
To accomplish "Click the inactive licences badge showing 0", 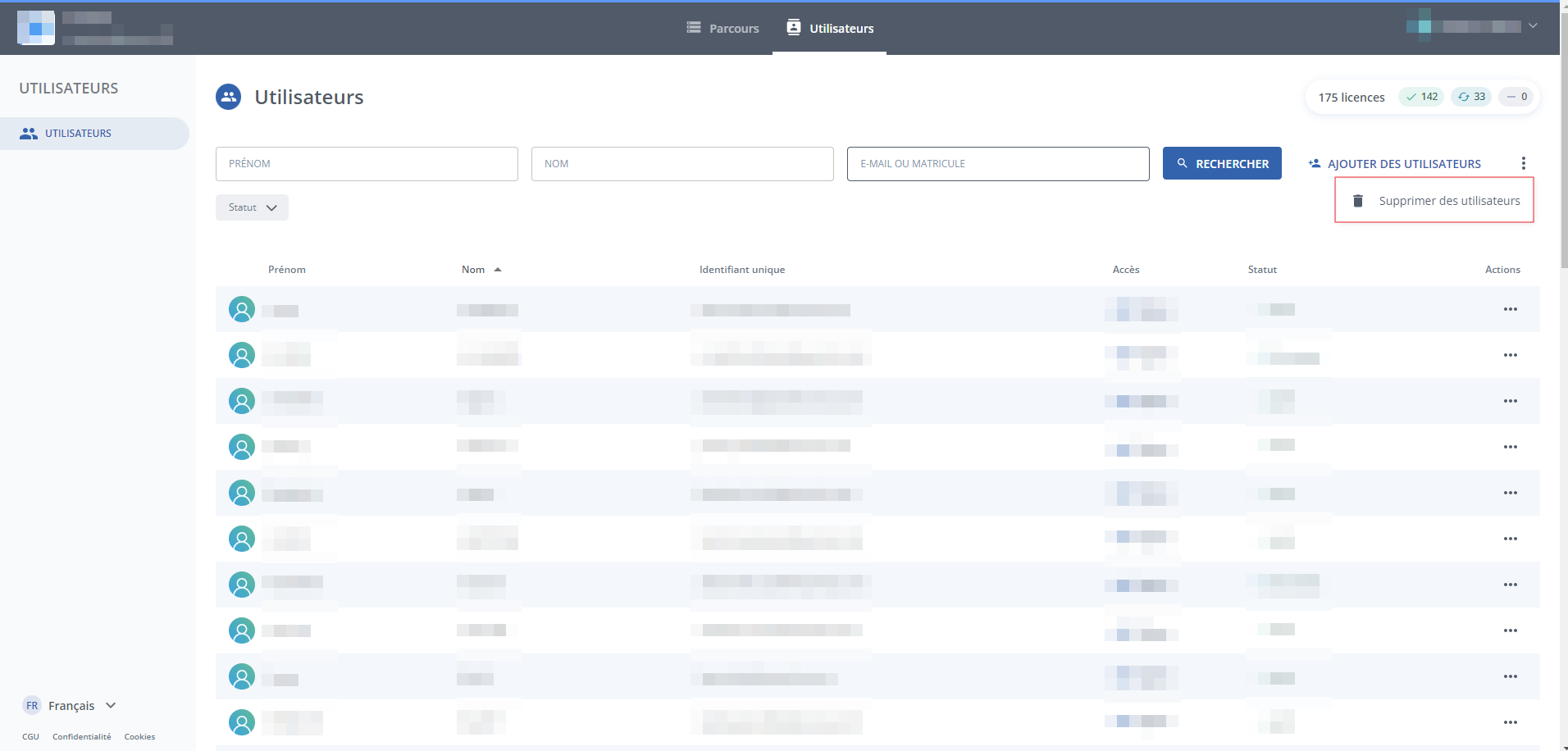I will tap(1516, 97).
